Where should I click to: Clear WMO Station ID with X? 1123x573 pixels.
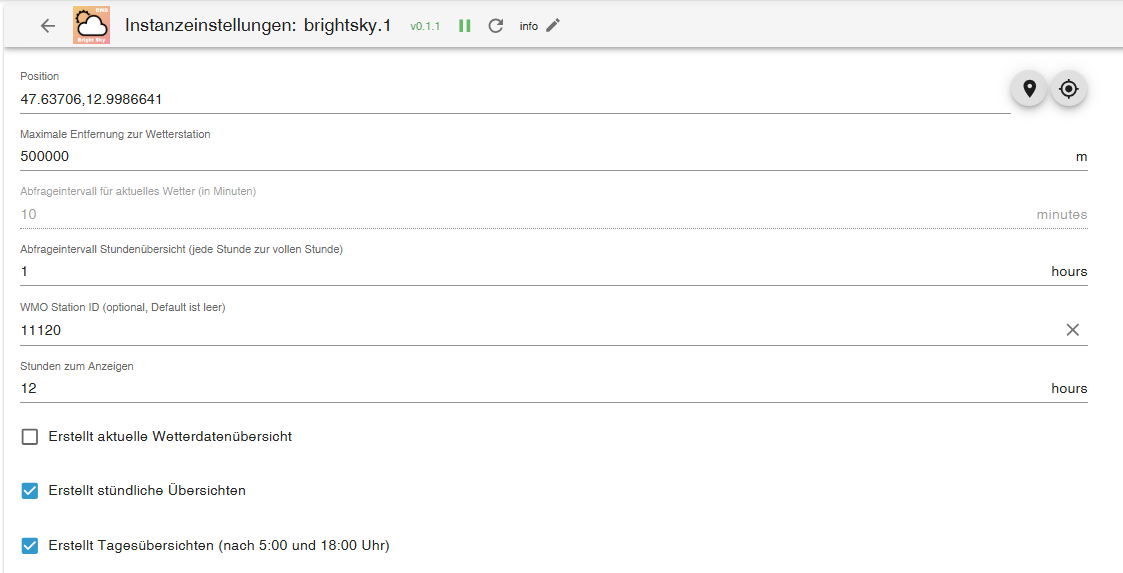(x=1072, y=330)
